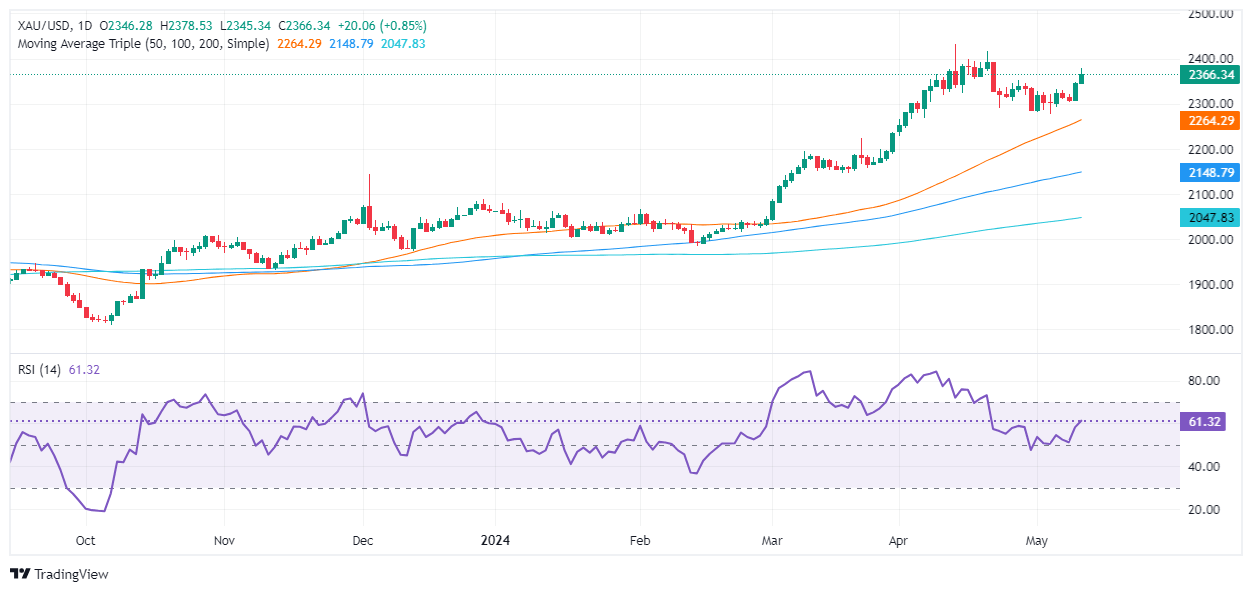Image resolution: width=1252 pixels, height=592 pixels.
Task: Click the TradingView logo icon
Action: pos(20,574)
